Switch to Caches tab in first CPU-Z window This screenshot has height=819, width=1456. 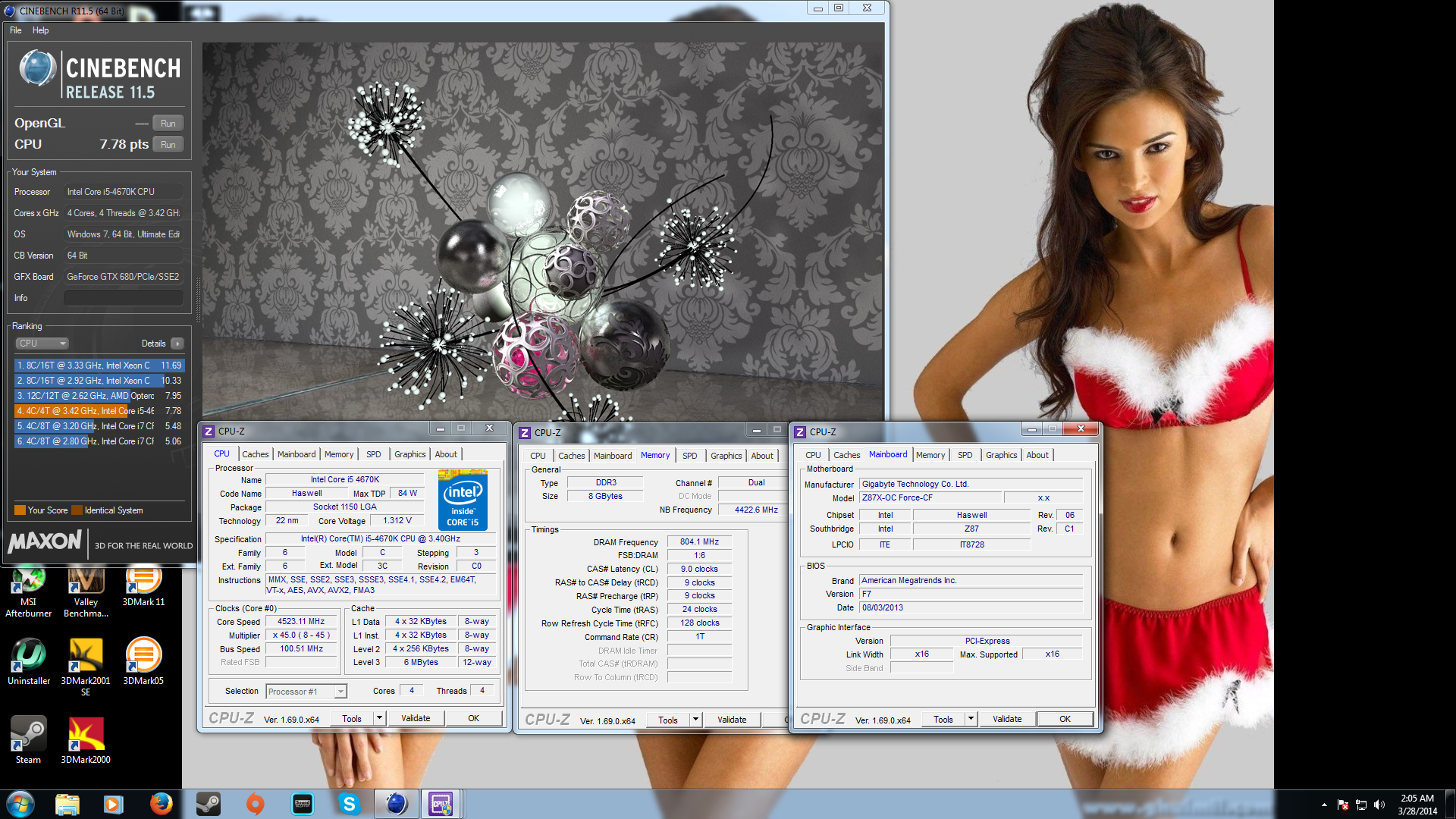coord(256,454)
